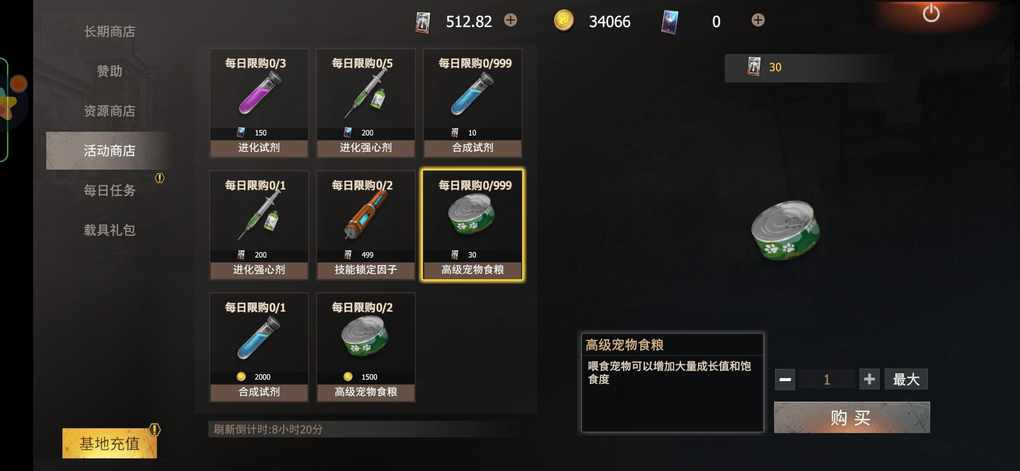Click the quantity input field showing 1
1020x471 pixels.
(x=827, y=379)
